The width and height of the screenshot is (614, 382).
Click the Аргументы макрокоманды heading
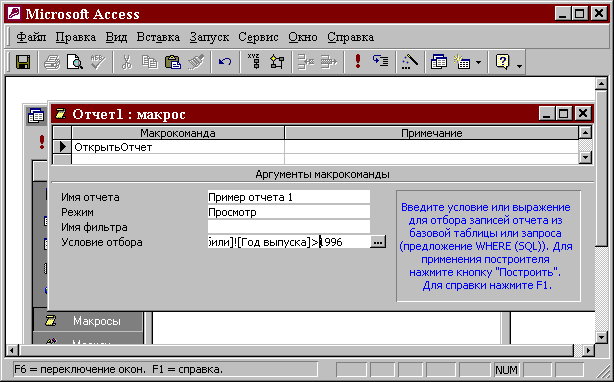pos(322,174)
